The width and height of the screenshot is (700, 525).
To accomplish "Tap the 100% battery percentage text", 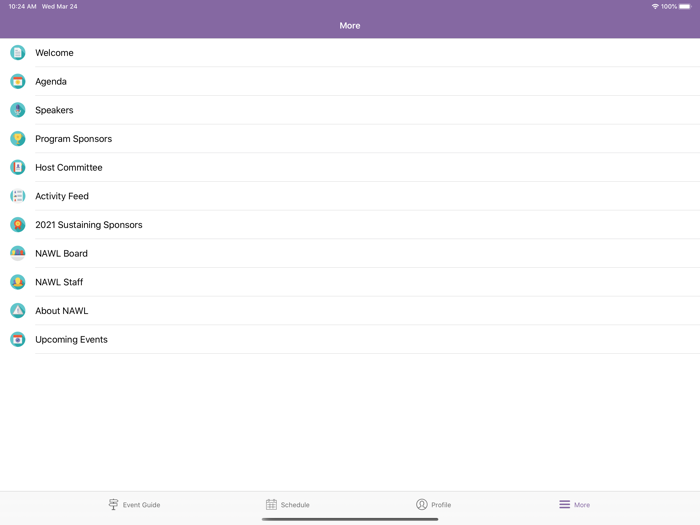I will pyautogui.click(x=669, y=6).
